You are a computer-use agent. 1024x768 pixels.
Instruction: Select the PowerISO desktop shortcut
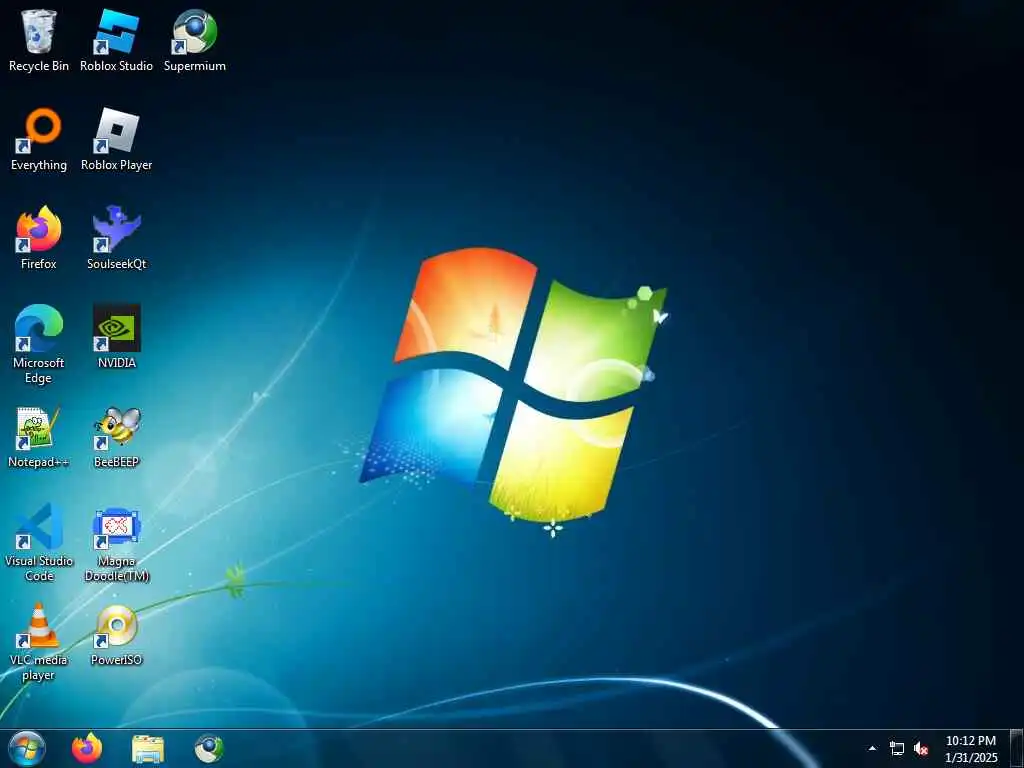116,635
